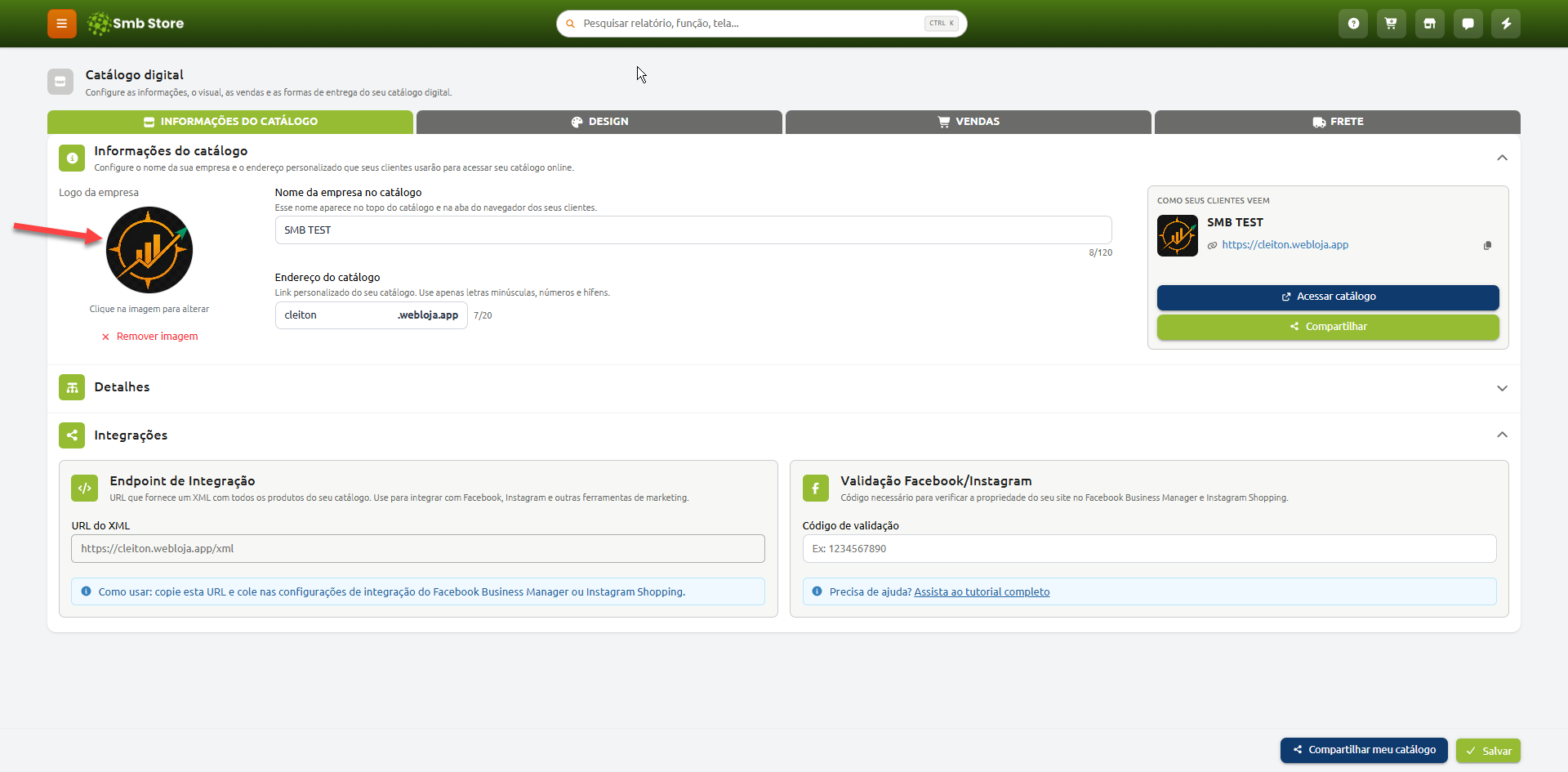Click the Como usar info icon
The height and width of the screenshot is (772, 1568).
point(86,591)
